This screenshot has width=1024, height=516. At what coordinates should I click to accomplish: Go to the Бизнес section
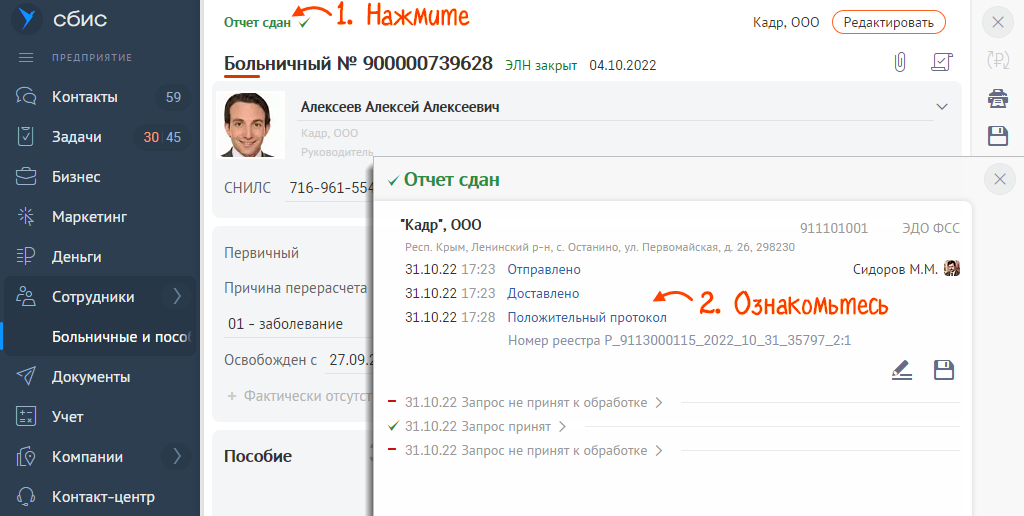coord(76,177)
